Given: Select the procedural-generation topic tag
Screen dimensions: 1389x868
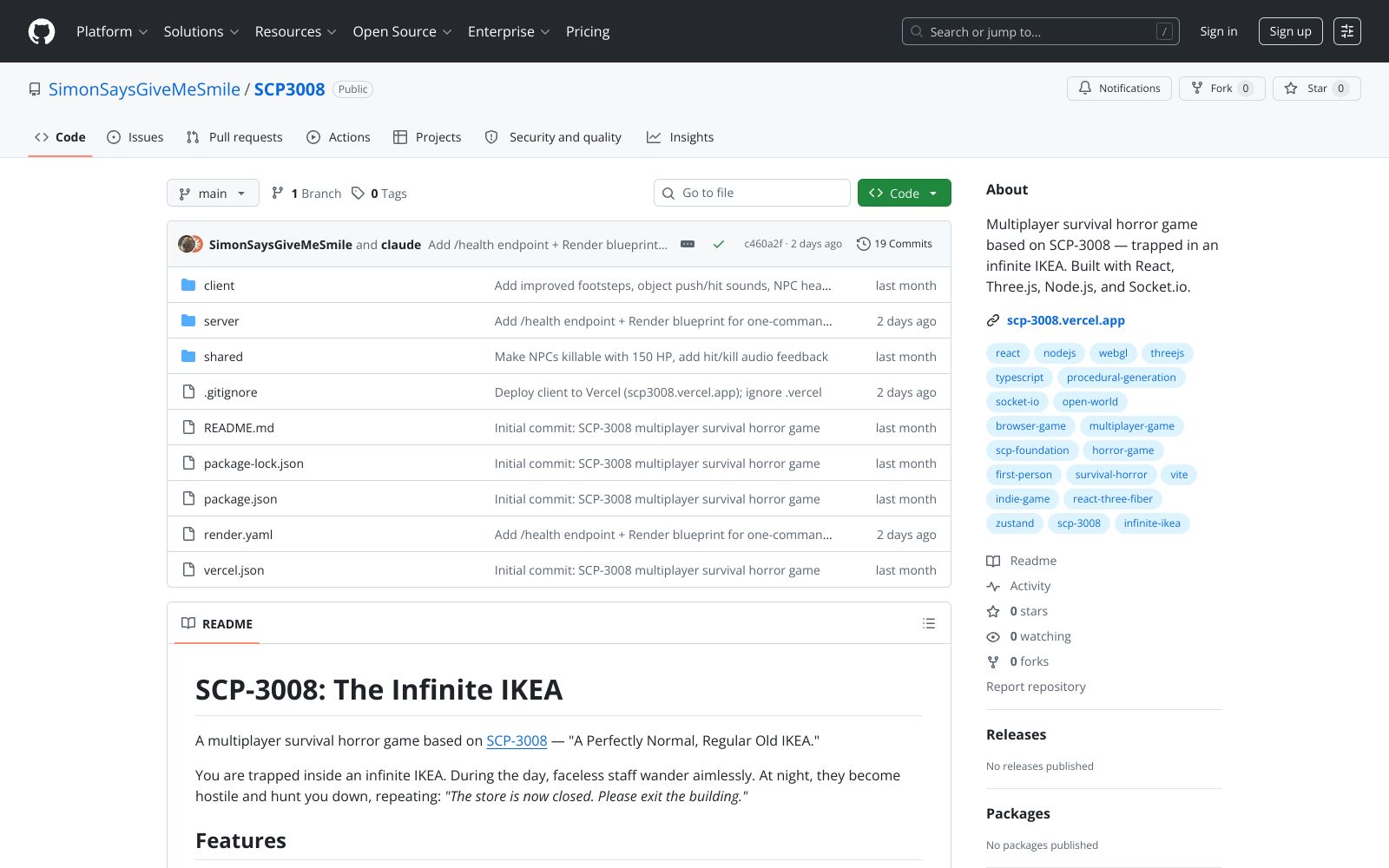Looking at the screenshot, I should click(1122, 378).
